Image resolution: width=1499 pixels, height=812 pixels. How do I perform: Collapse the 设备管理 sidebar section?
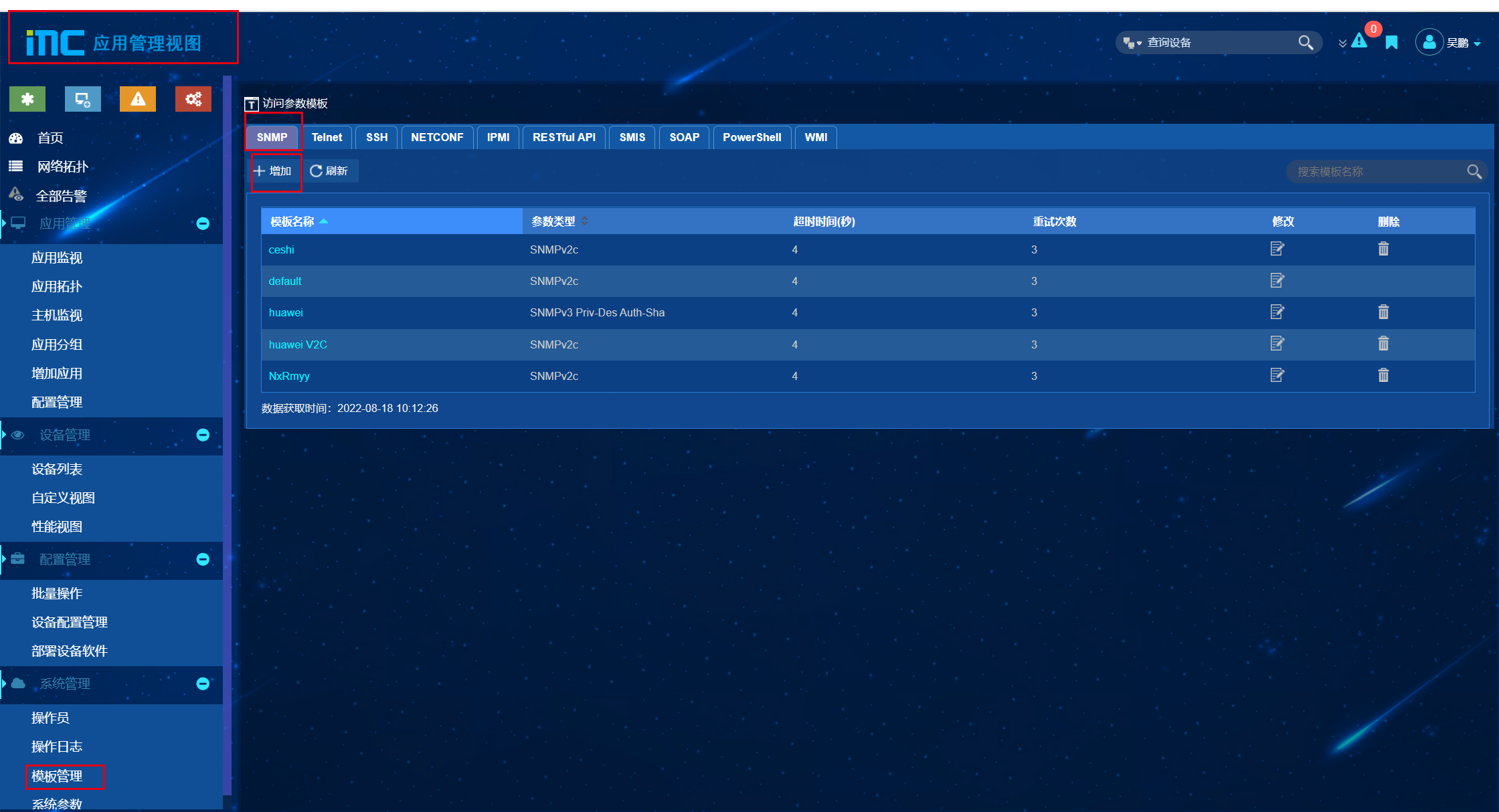click(203, 435)
